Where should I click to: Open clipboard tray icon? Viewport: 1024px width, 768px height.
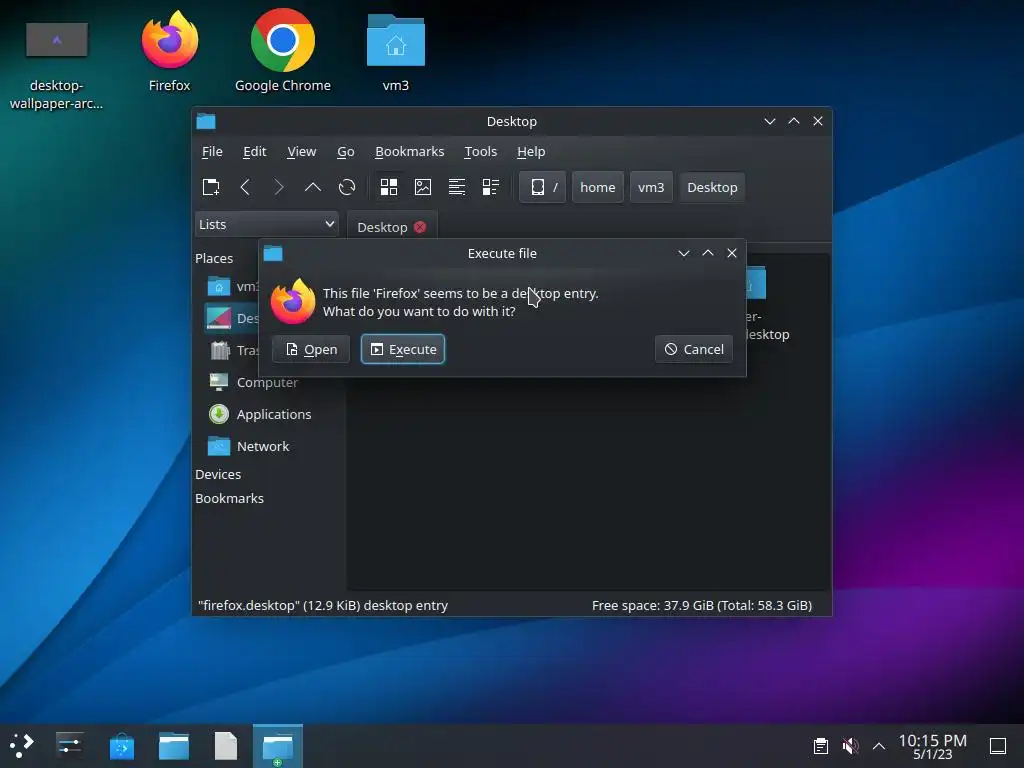point(821,746)
